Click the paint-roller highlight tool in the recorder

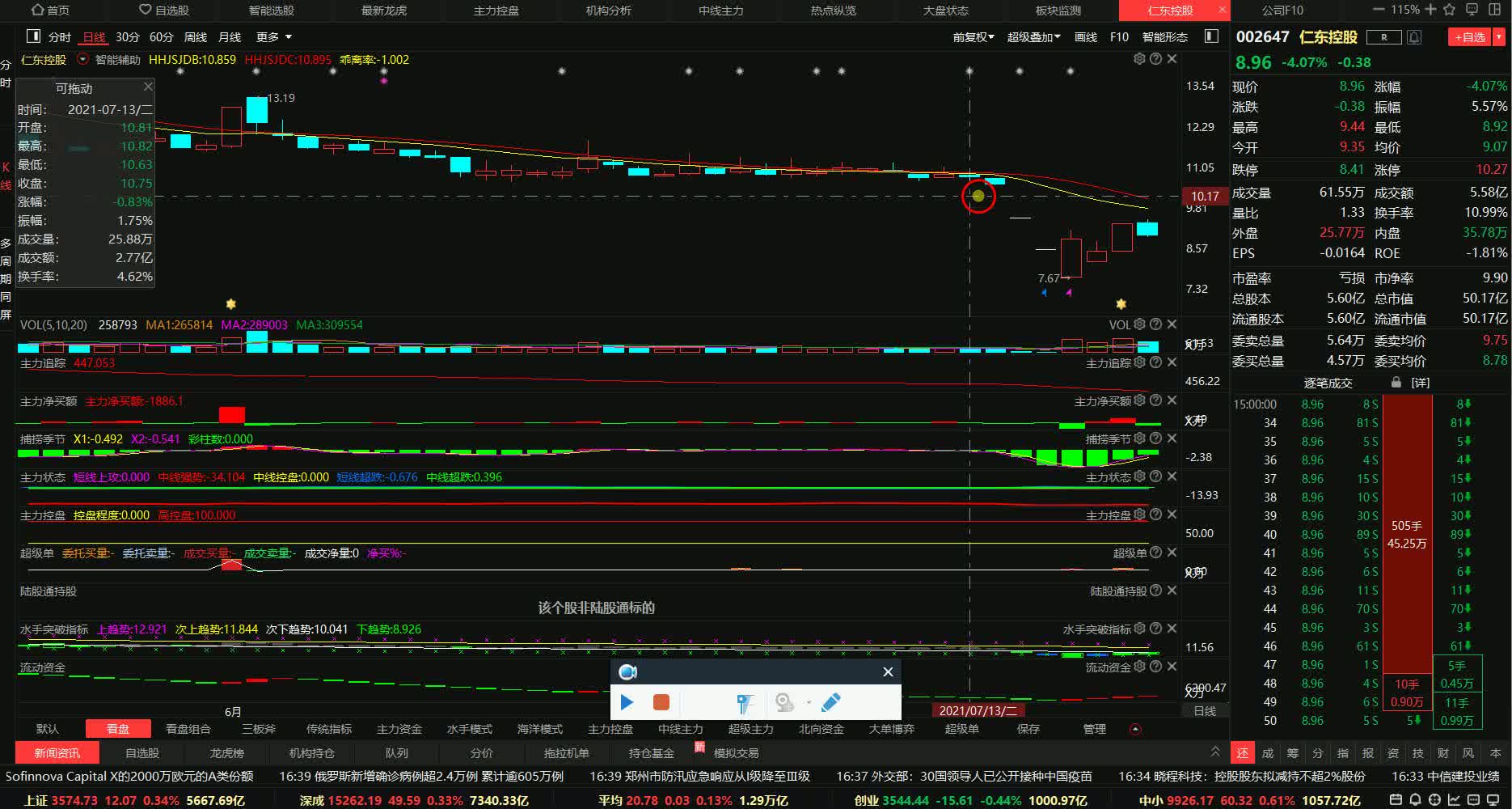tap(745, 703)
